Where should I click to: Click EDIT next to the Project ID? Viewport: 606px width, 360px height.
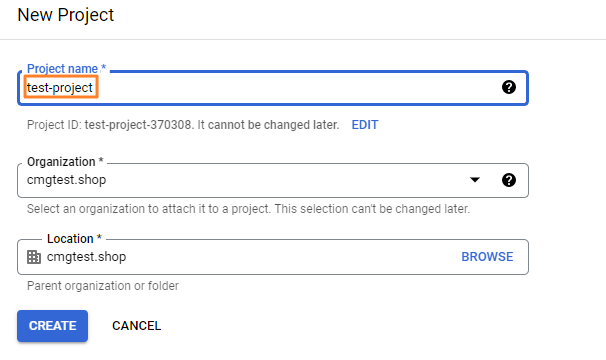[365, 125]
